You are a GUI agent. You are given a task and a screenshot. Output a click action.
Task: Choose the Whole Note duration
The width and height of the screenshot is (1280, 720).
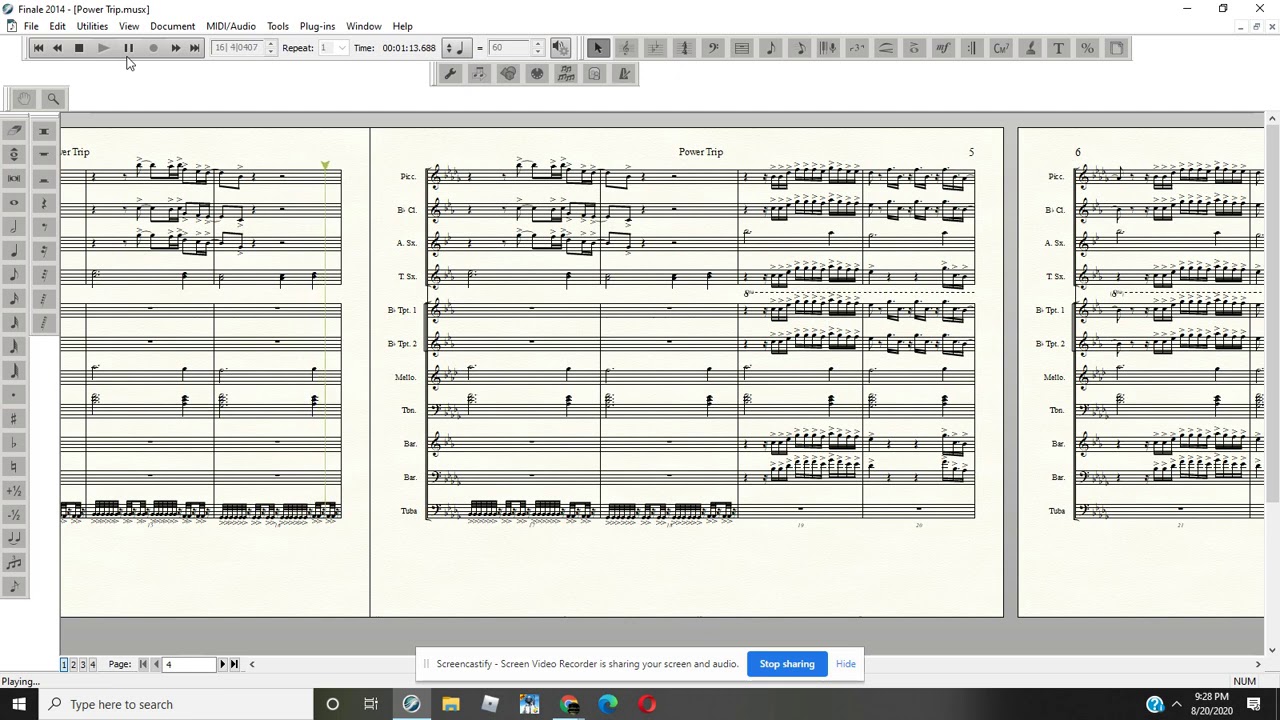tap(14, 202)
